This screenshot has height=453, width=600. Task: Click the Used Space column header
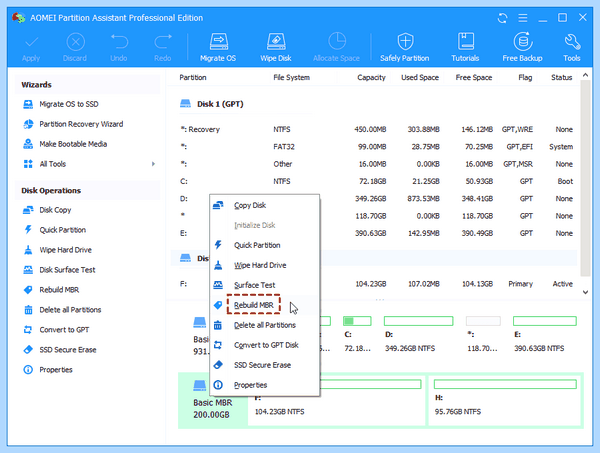(420, 77)
